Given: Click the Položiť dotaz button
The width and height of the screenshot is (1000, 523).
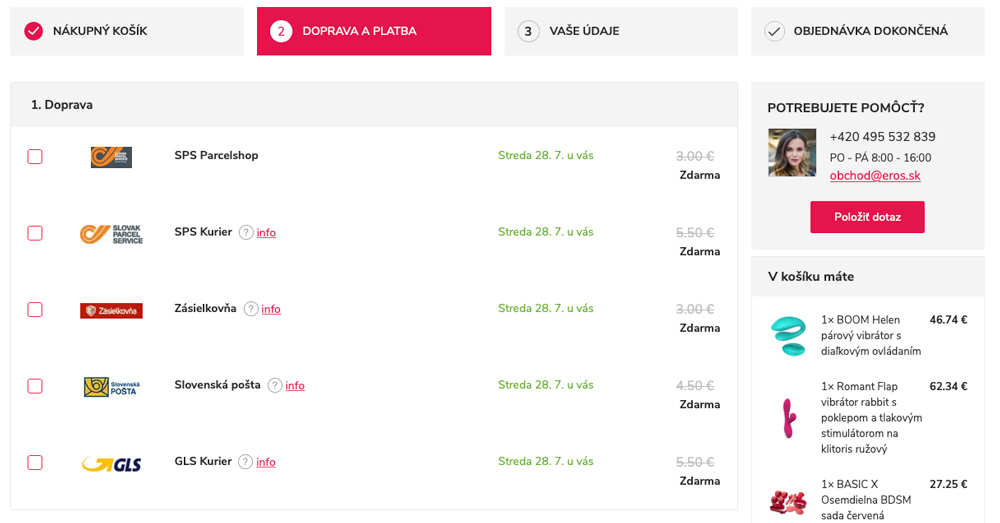Looking at the screenshot, I should (x=867, y=217).
